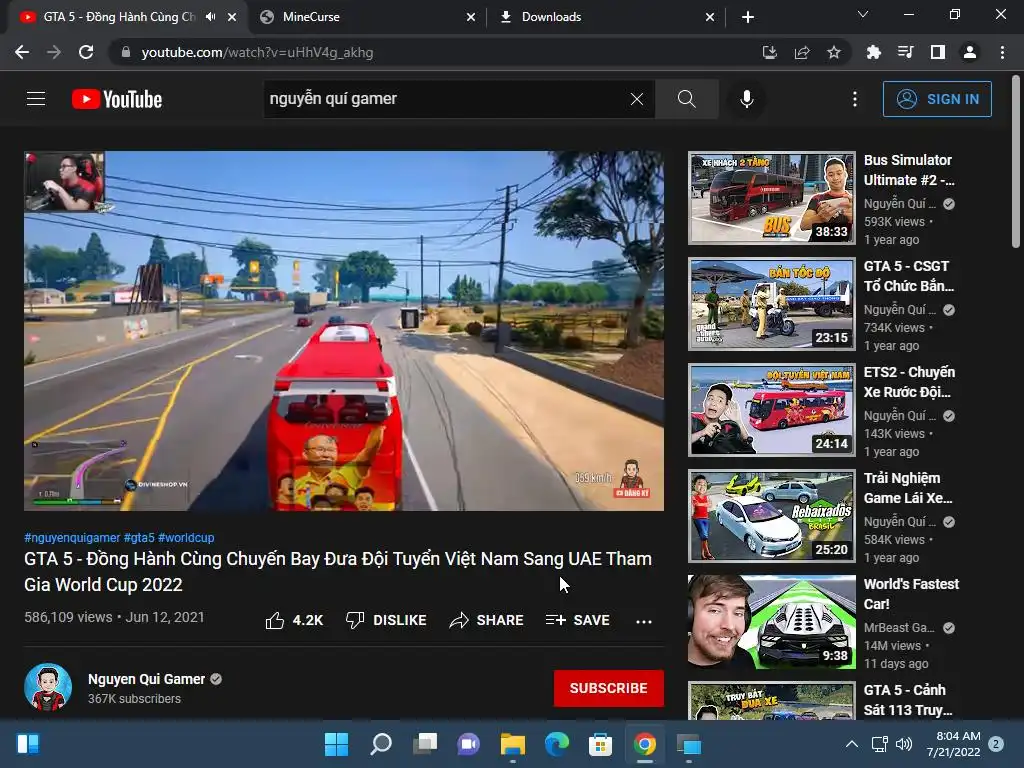Open Bus Simulator Ultimate #2 thumbnail
Screen dimensions: 1024x768
[772, 198]
